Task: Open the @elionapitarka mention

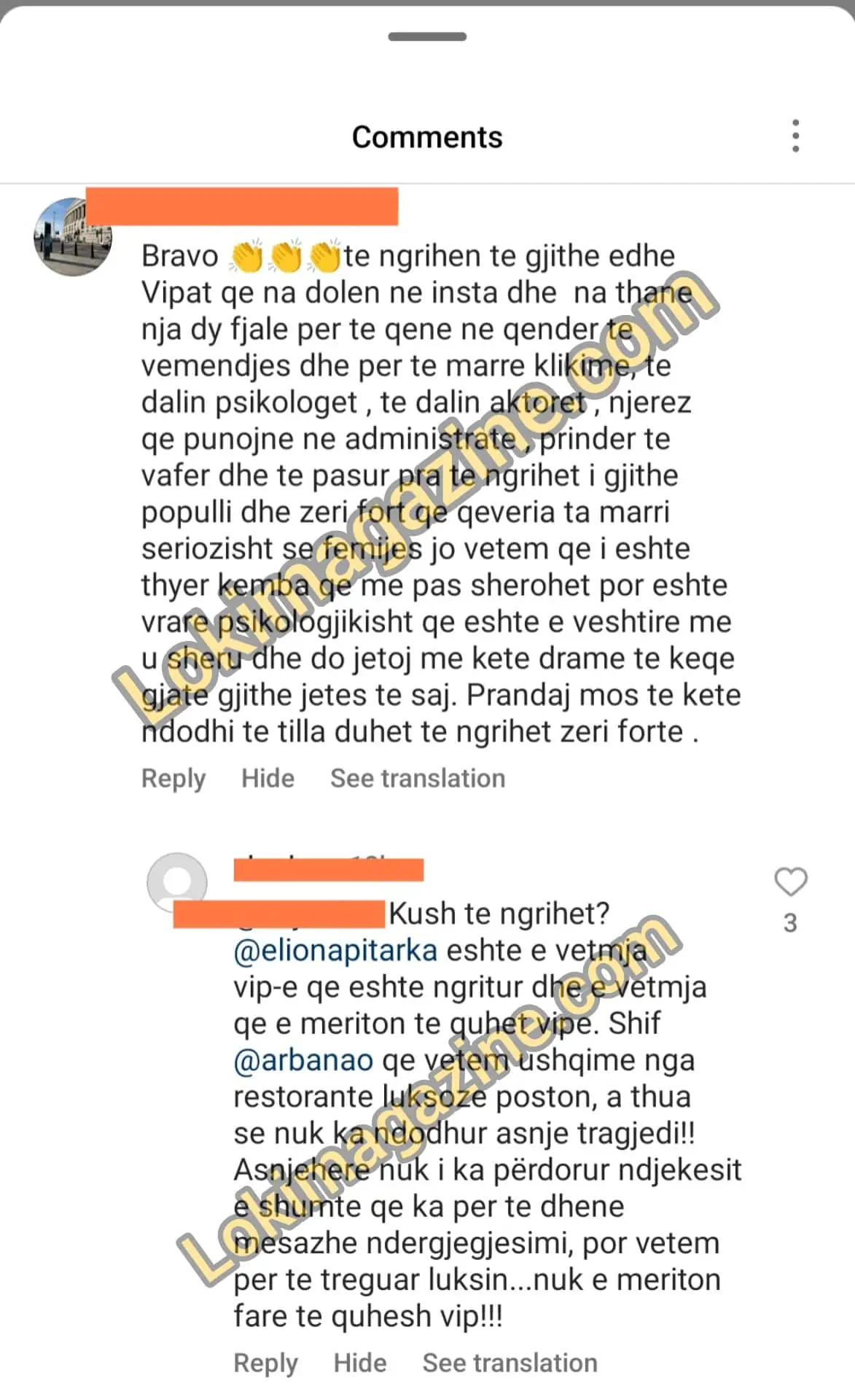Action: [335, 951]
